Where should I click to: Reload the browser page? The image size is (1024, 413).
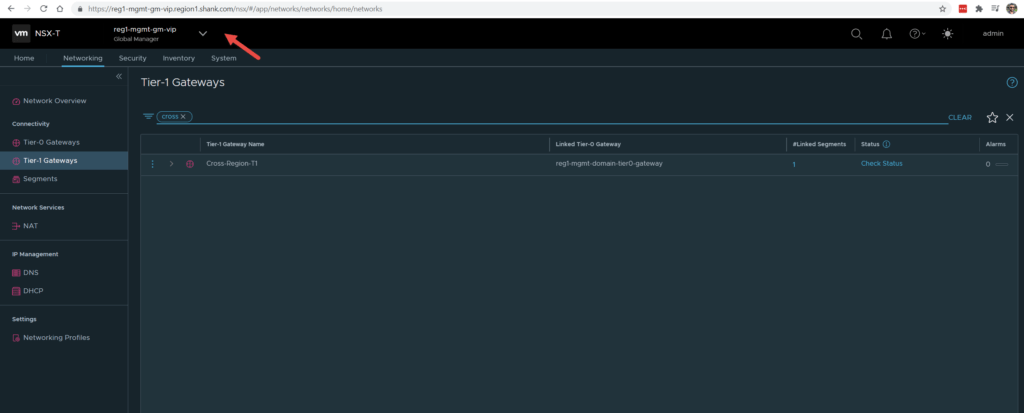tap(44, 9)
